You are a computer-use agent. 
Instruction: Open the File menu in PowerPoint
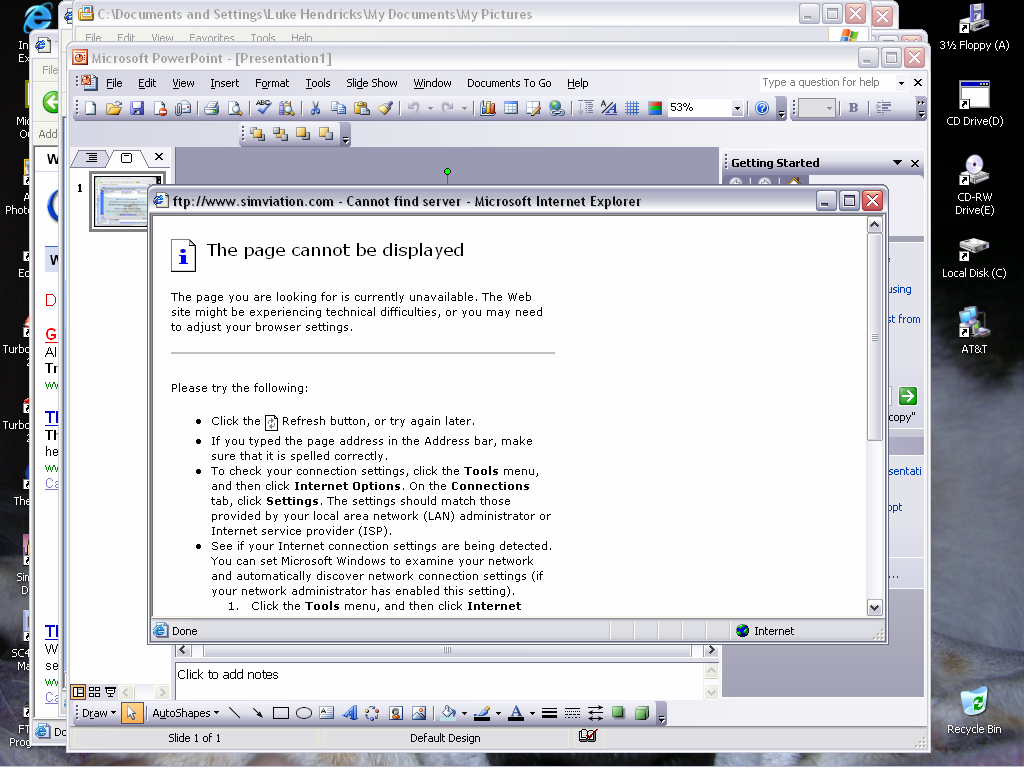[x=114, y=83]
